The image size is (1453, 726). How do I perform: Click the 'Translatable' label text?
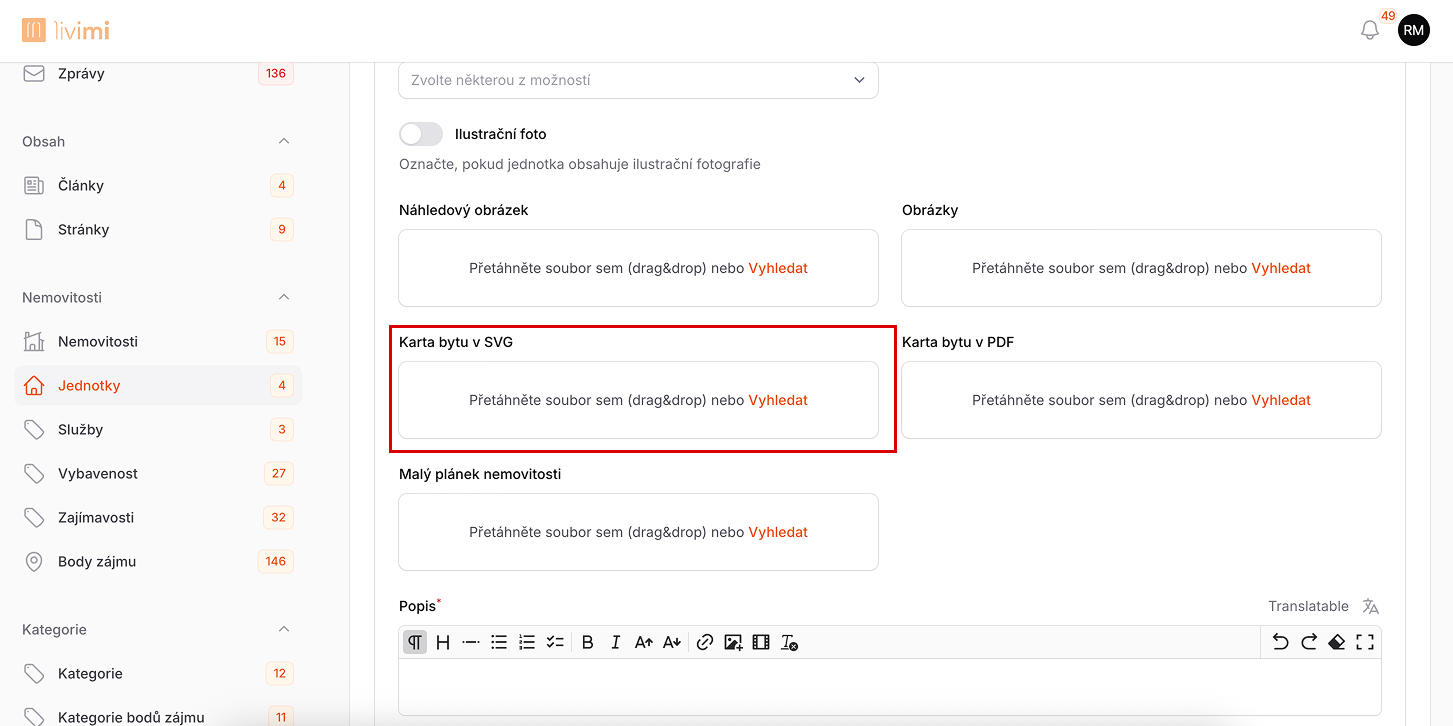point(1308,606)
